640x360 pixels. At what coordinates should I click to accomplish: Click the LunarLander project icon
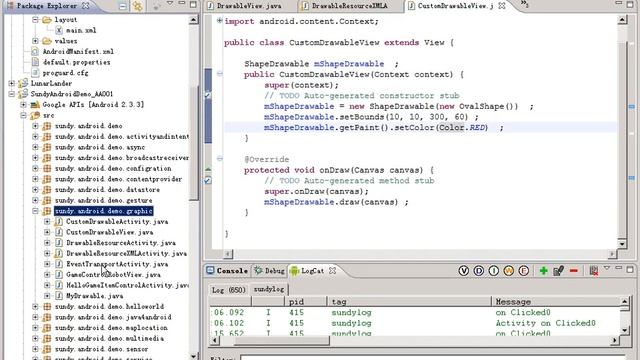tap(23, 83)
